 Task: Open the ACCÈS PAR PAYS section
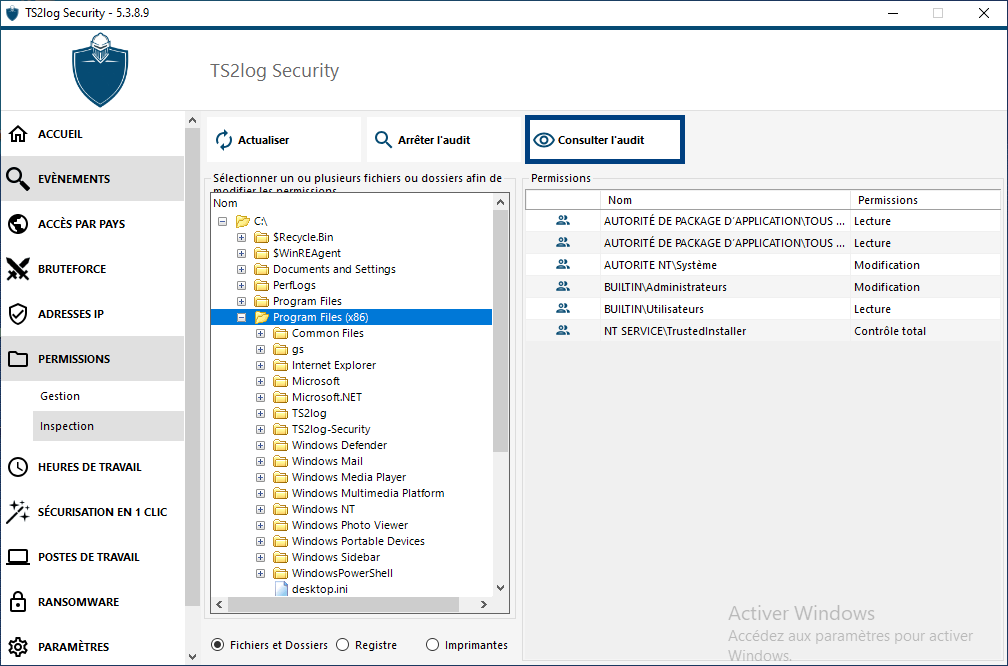pyautogui.click(x=93, y=224)
